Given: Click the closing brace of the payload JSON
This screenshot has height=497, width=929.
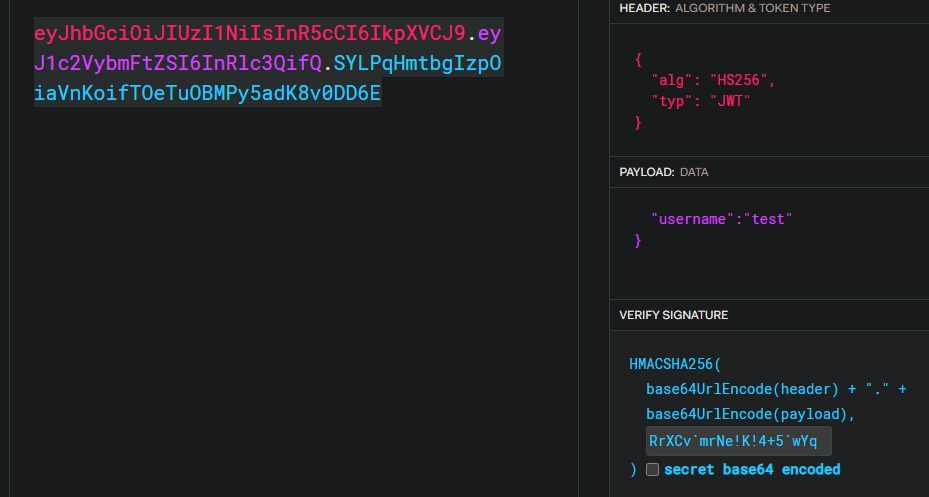Looking at the screenshot, I should click(639, 240).
